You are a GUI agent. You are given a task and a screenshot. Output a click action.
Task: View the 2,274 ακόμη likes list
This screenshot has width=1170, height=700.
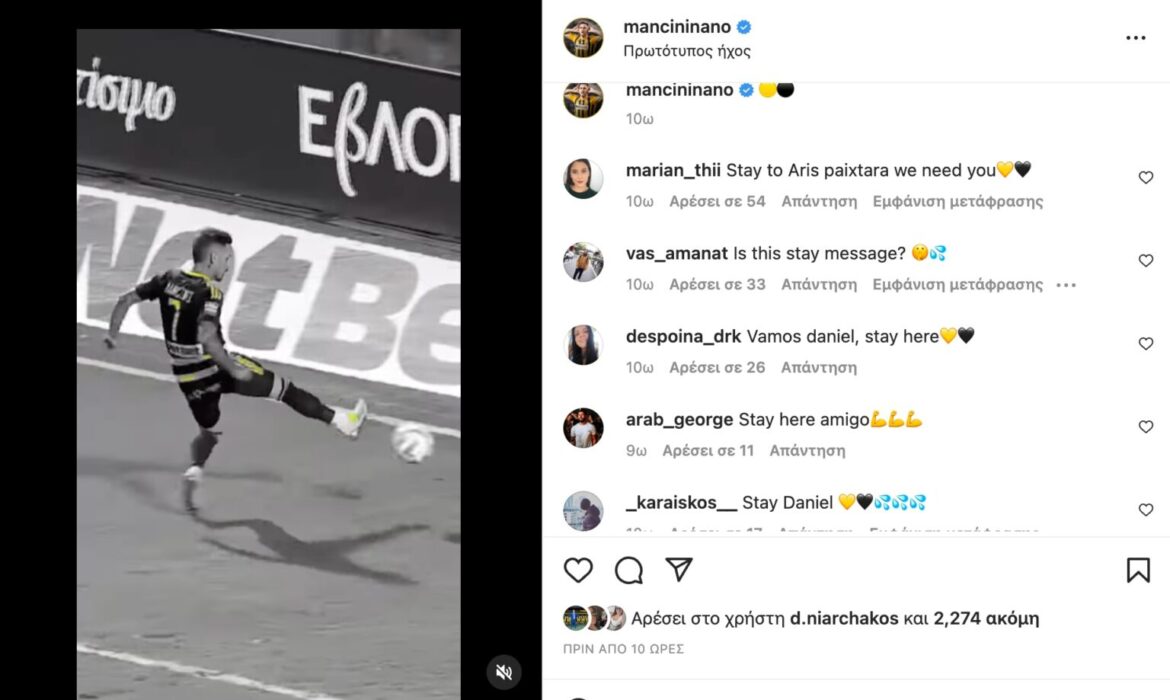pos(986,619)
